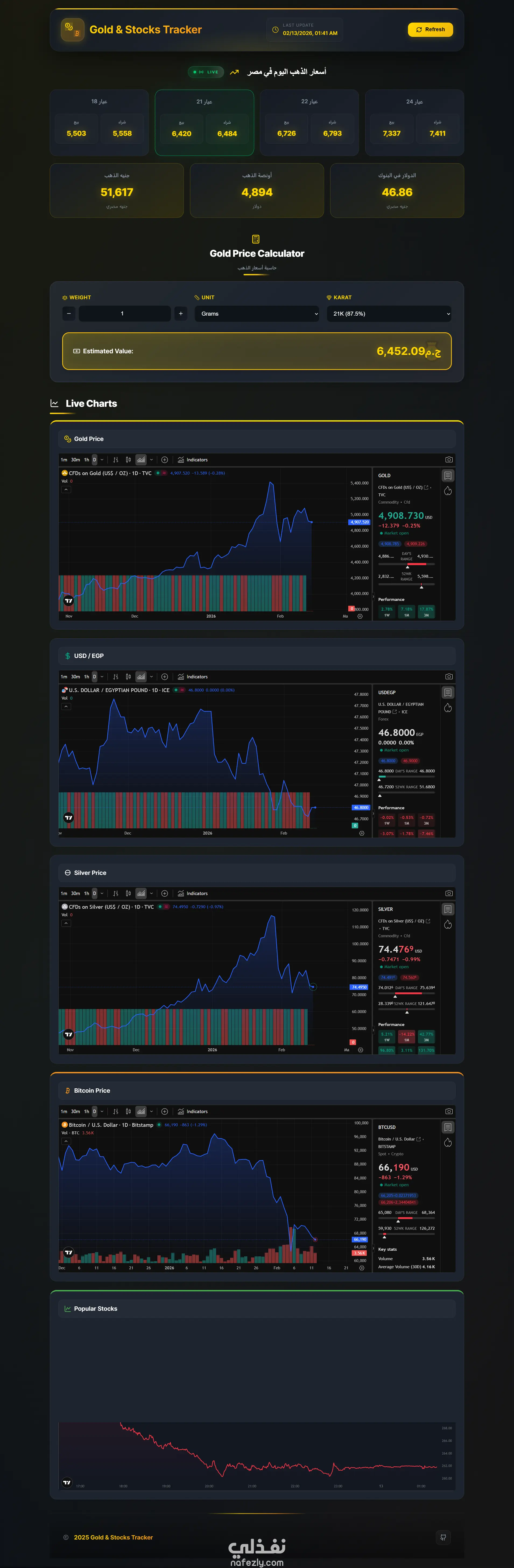Open the Karat dropdown showing 21K
This screenshot has width=514, height=1568.
pos(389,313)
